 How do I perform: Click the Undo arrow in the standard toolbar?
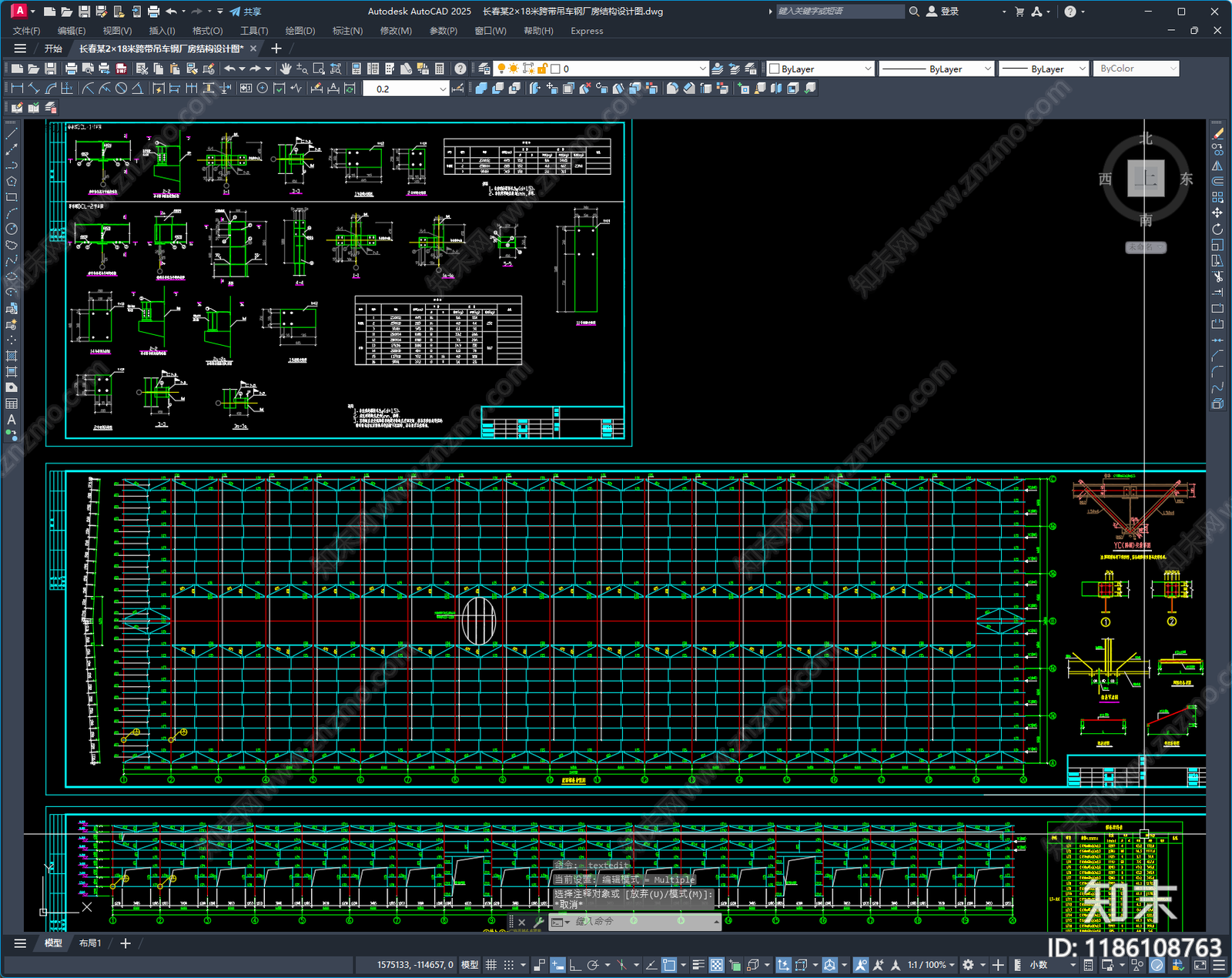click(229, 69)
